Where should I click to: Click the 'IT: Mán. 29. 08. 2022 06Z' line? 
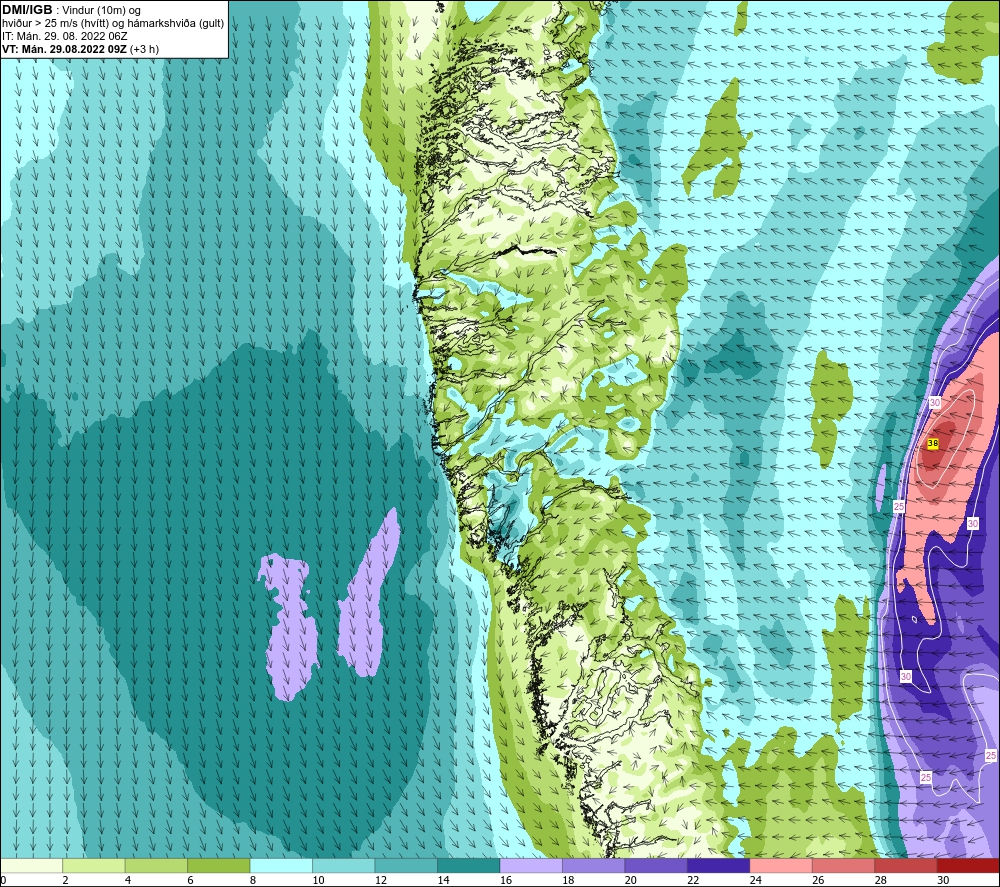point(65,36)
